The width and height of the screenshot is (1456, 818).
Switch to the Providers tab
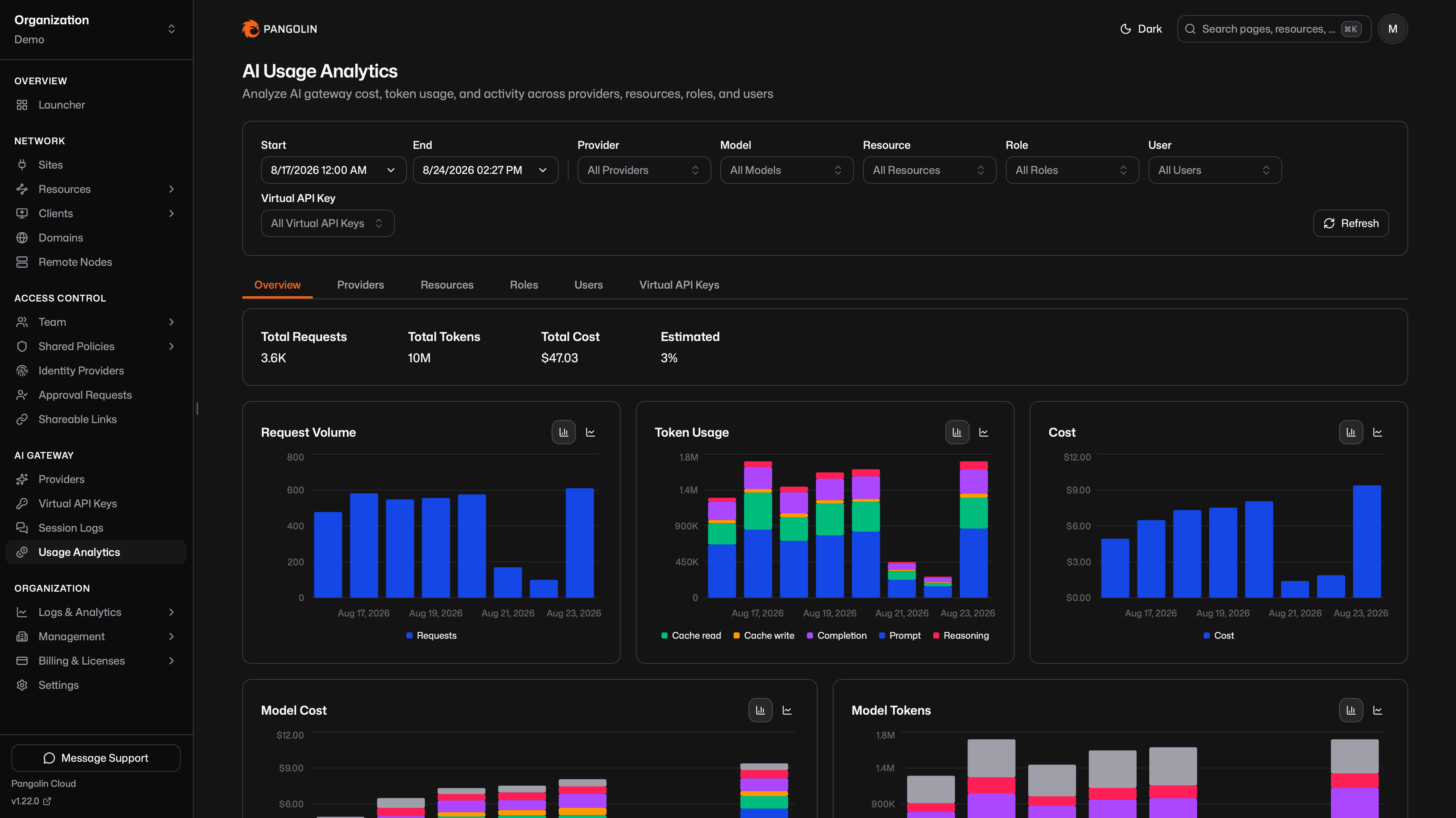360,284
